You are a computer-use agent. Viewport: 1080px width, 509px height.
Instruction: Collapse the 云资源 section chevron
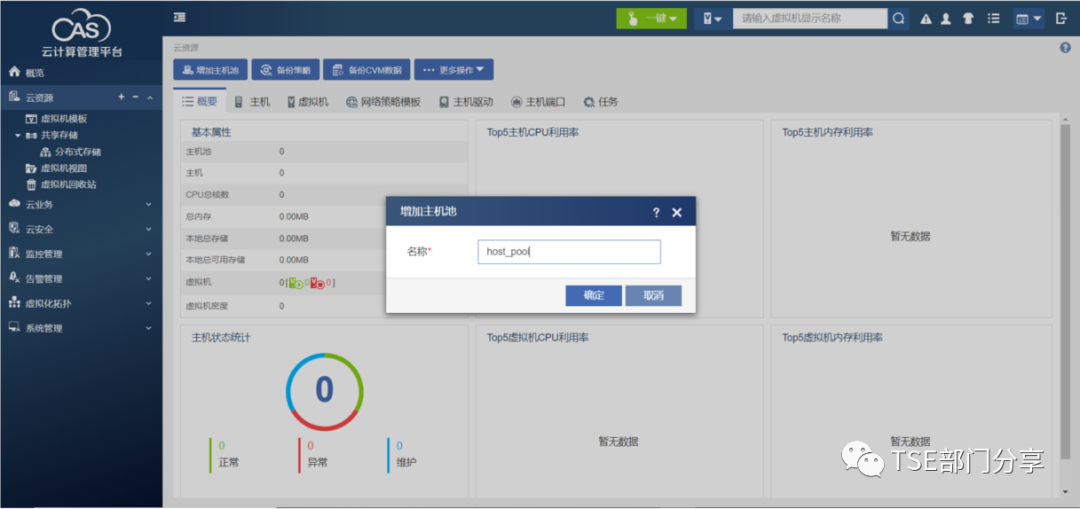click(149, 98)
